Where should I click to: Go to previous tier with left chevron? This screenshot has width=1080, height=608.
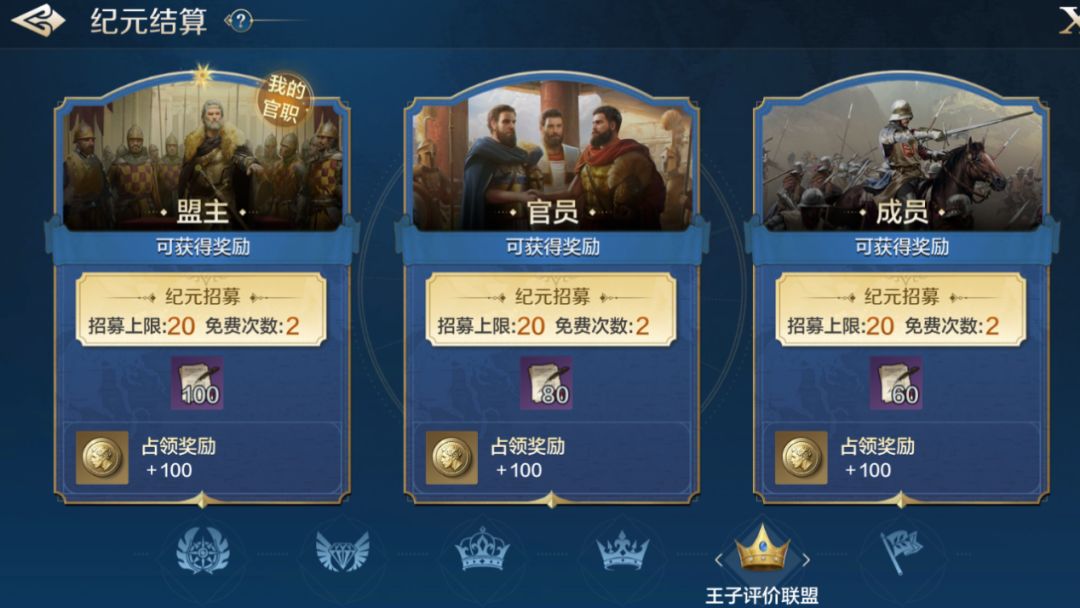719,559
